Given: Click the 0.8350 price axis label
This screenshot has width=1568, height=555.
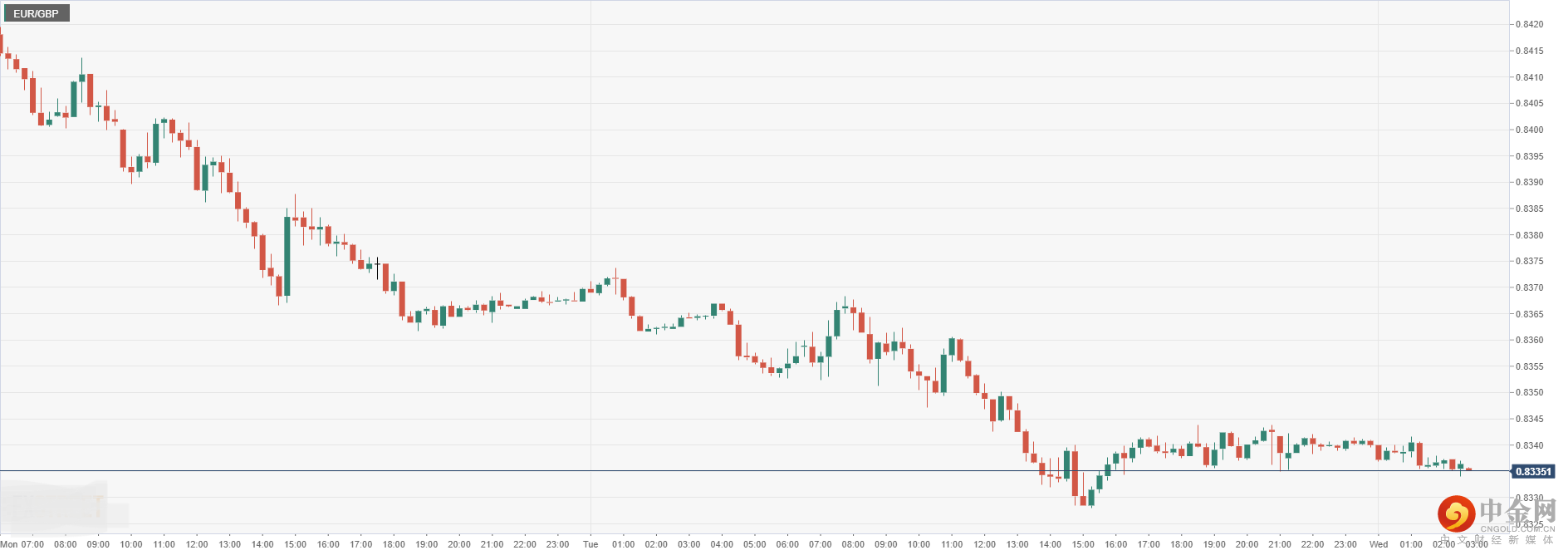Looking at the screenshot, I should 1529,392.
